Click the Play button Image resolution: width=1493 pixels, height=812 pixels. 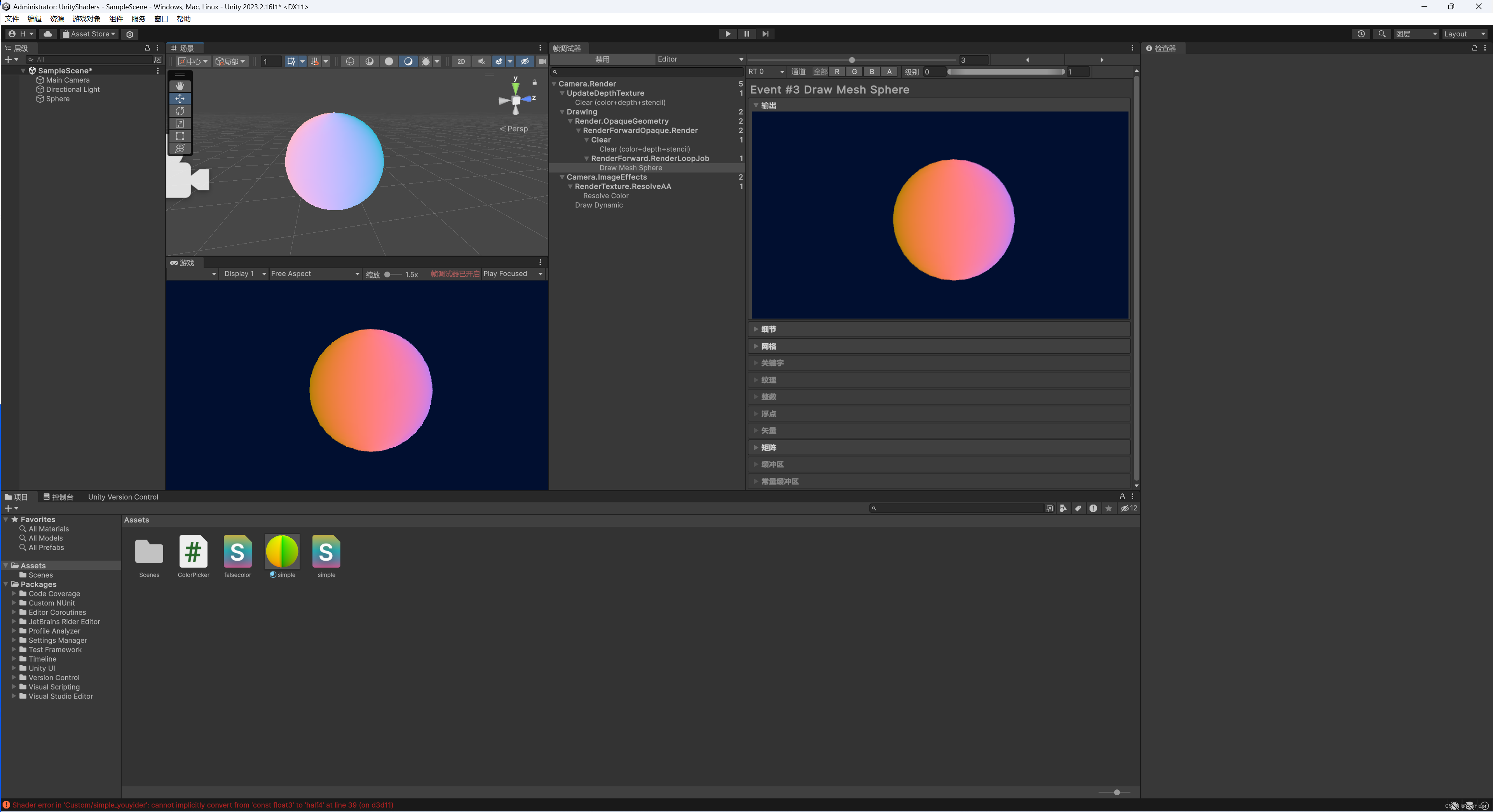click(728, 34)
